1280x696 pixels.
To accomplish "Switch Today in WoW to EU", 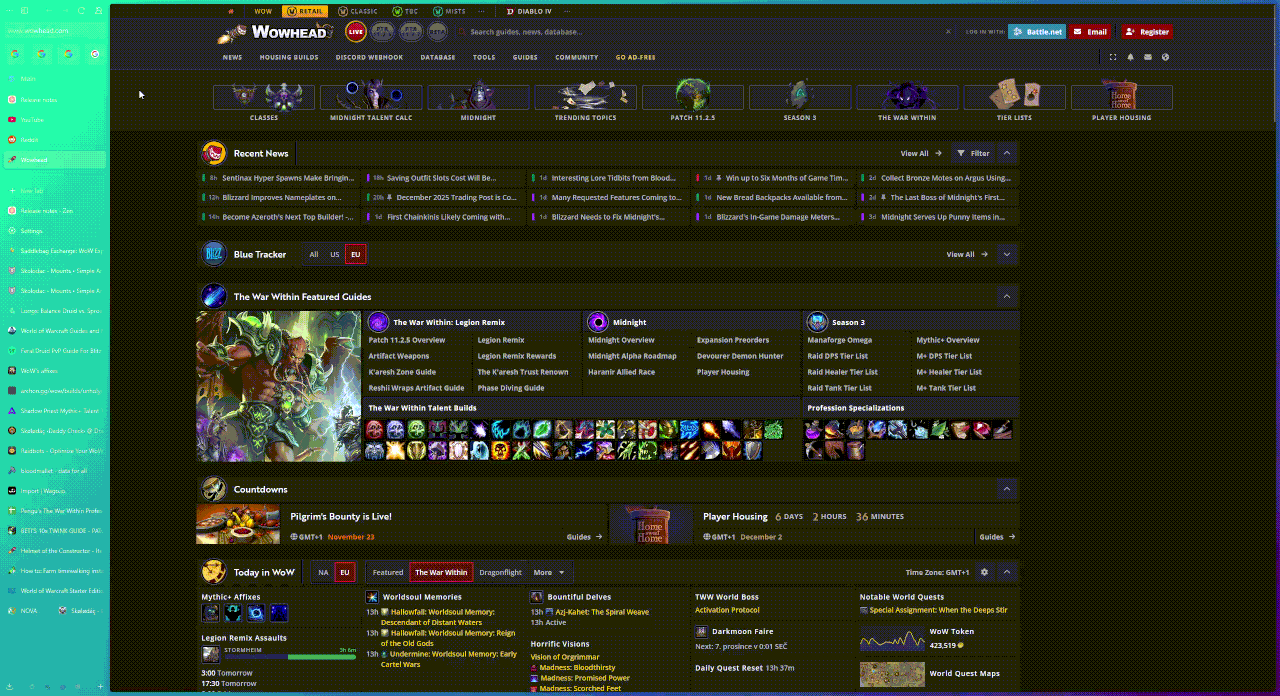I will [x=345, y=572].
